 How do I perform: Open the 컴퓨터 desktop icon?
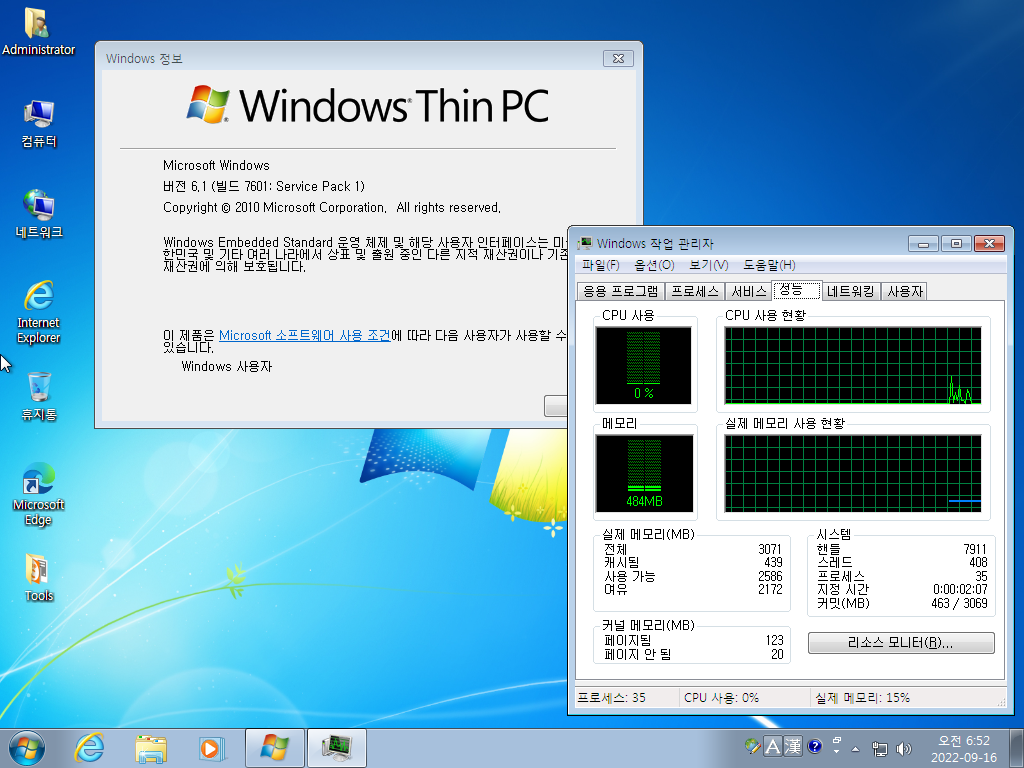(38, 123)
